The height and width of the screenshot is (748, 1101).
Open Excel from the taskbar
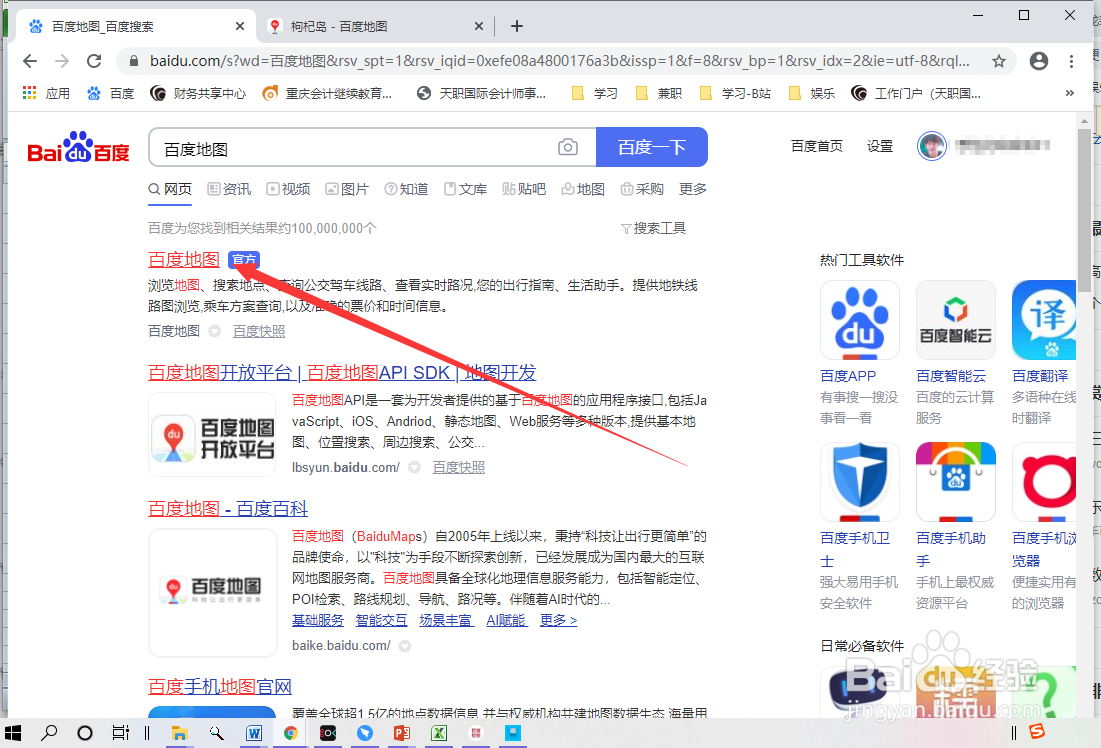point(439,733)
